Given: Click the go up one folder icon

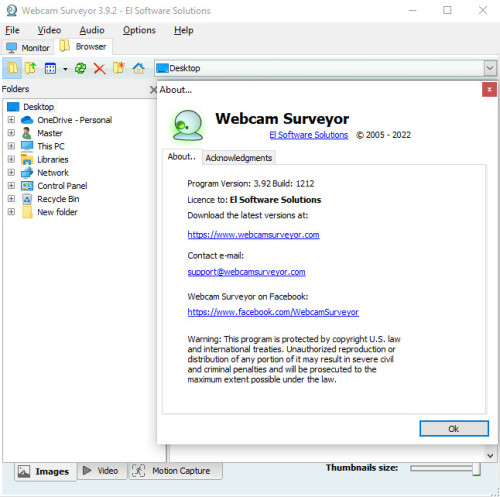Looking at the screenshot, I should pyautogui.click(x=31, y=68).
